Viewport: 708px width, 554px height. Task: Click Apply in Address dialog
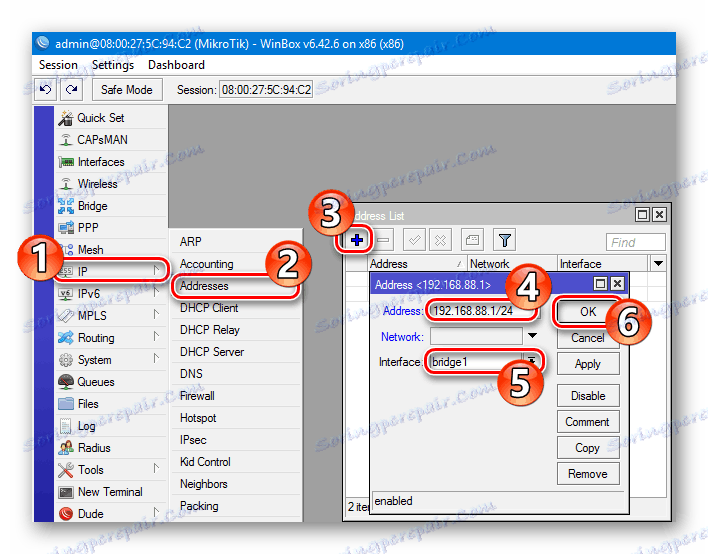(588, 364)
